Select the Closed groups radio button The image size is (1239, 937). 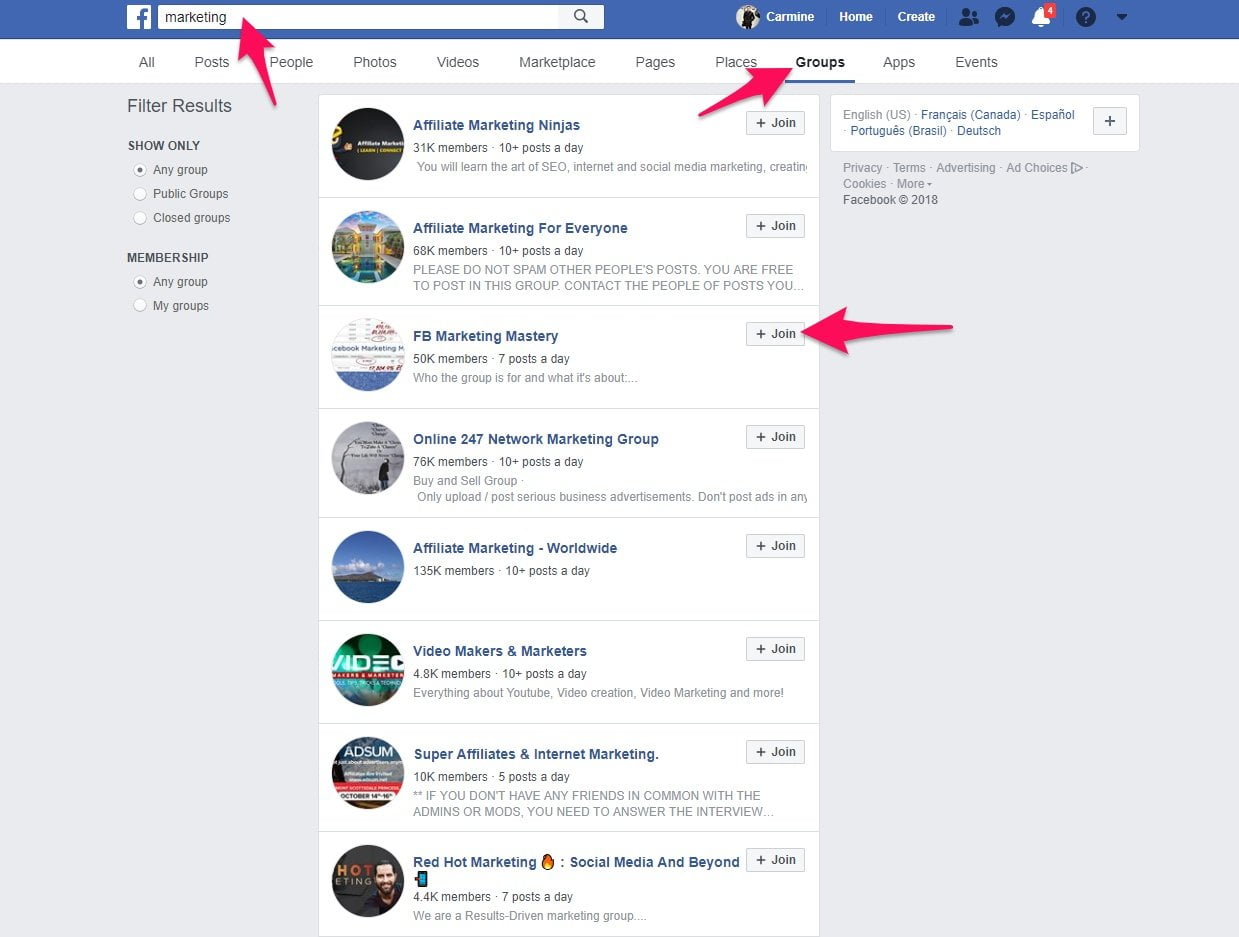(140, 218)
